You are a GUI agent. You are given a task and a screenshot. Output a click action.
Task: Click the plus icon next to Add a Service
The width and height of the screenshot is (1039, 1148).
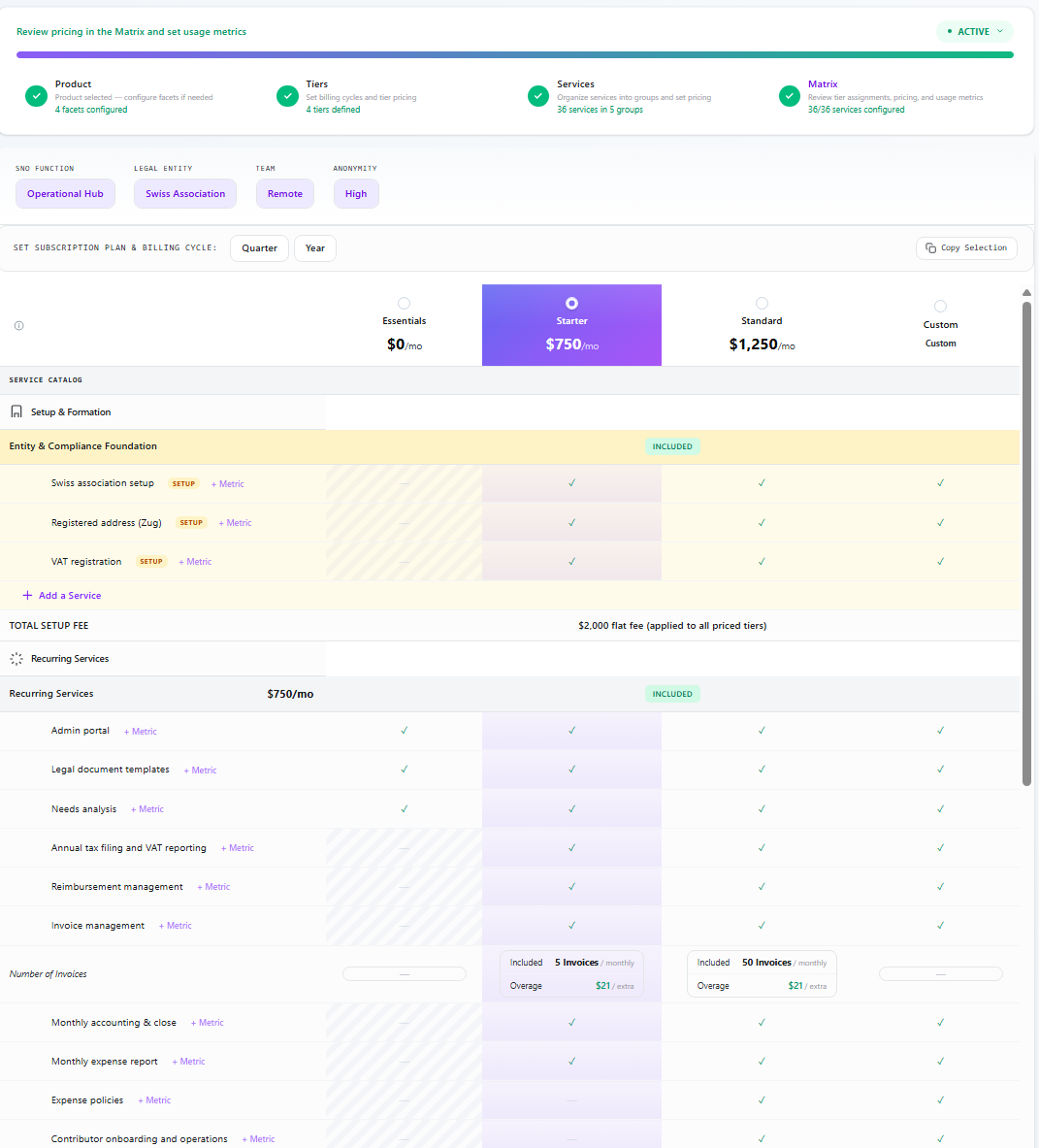click(27, 595)
